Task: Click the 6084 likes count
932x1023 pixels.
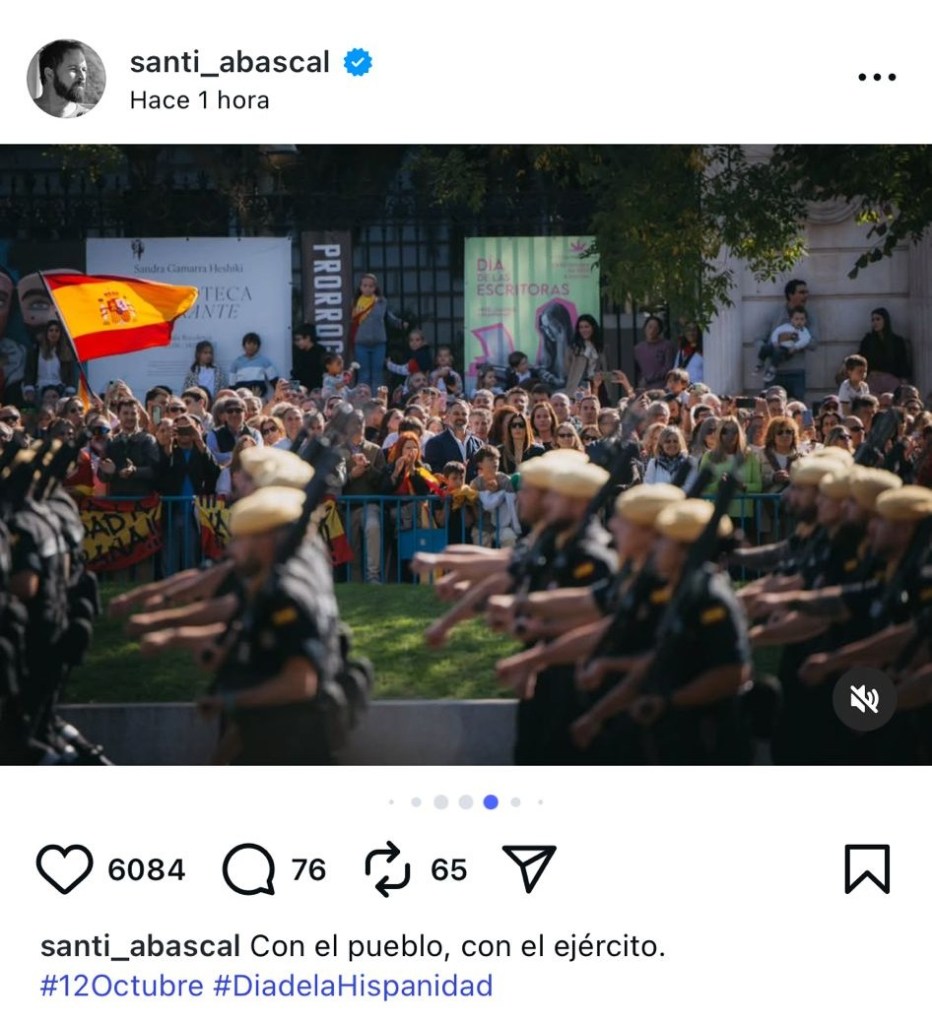Action: 146,870
